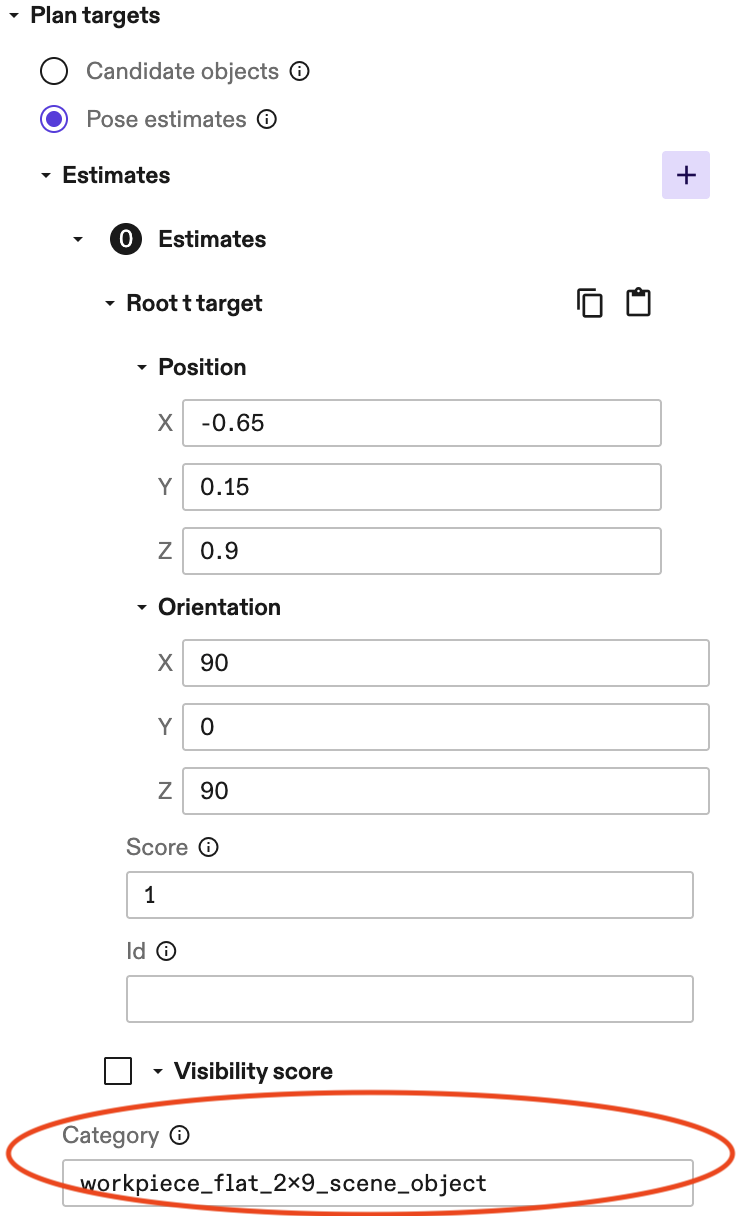The image size is (756, 1216).
Task: Open the Score info tooltip
Action: click(x=208, y=847)
